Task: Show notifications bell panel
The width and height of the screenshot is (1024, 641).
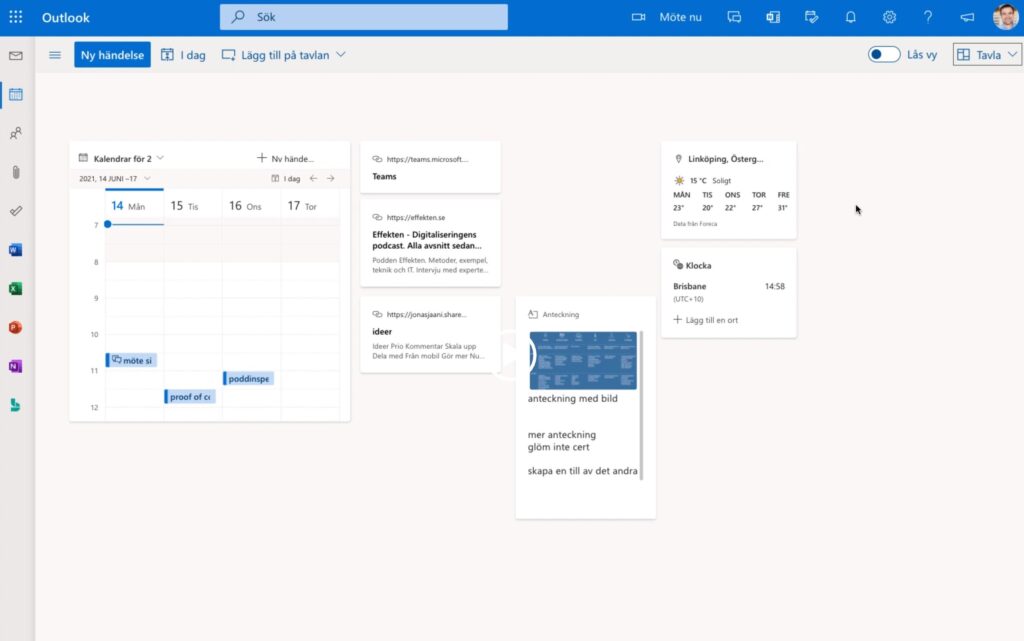Action: click(851, 17)
